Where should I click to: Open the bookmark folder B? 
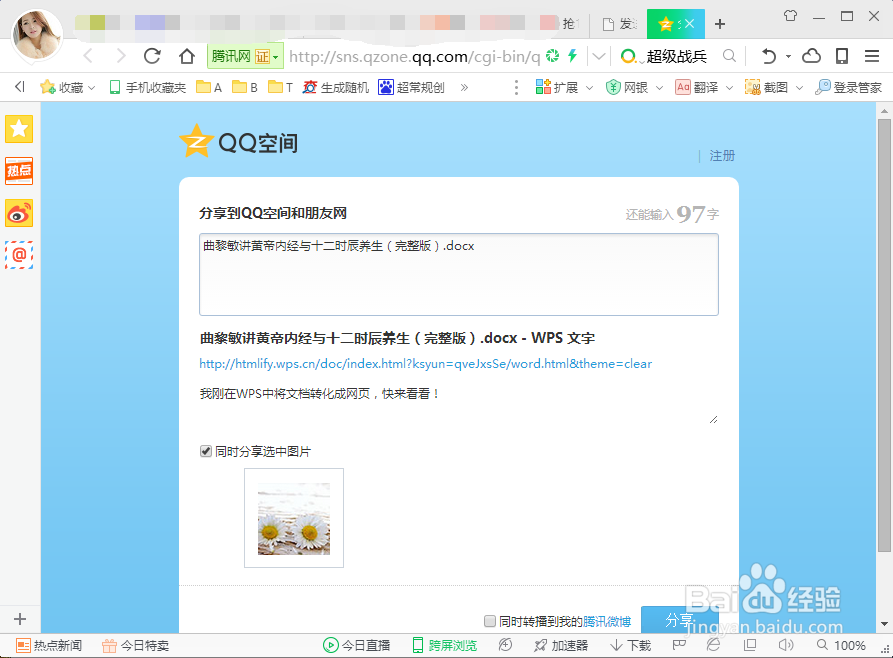coord(245,87)
